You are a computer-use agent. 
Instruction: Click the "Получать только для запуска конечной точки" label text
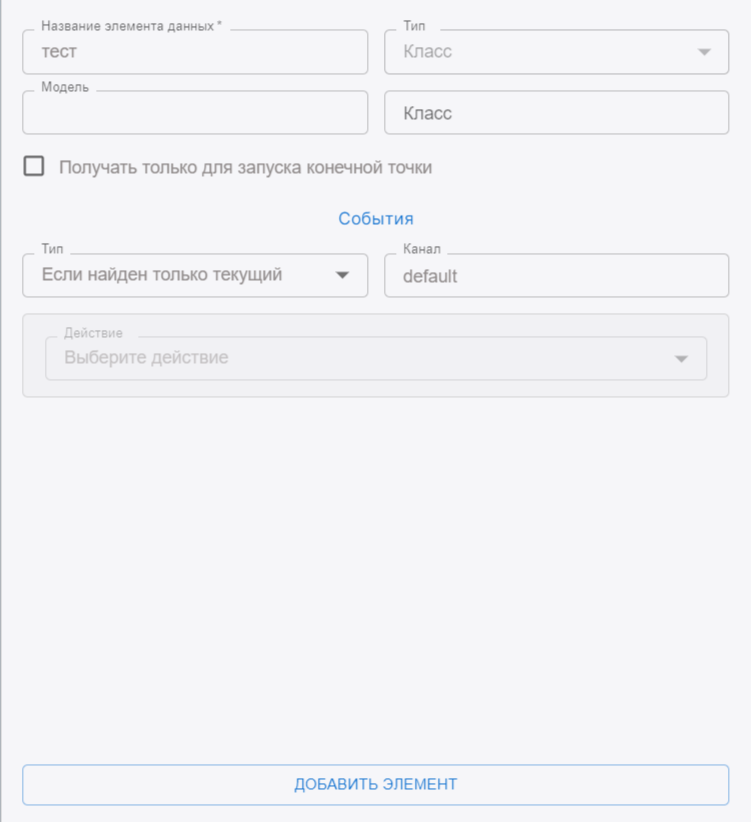coord(245,168)
